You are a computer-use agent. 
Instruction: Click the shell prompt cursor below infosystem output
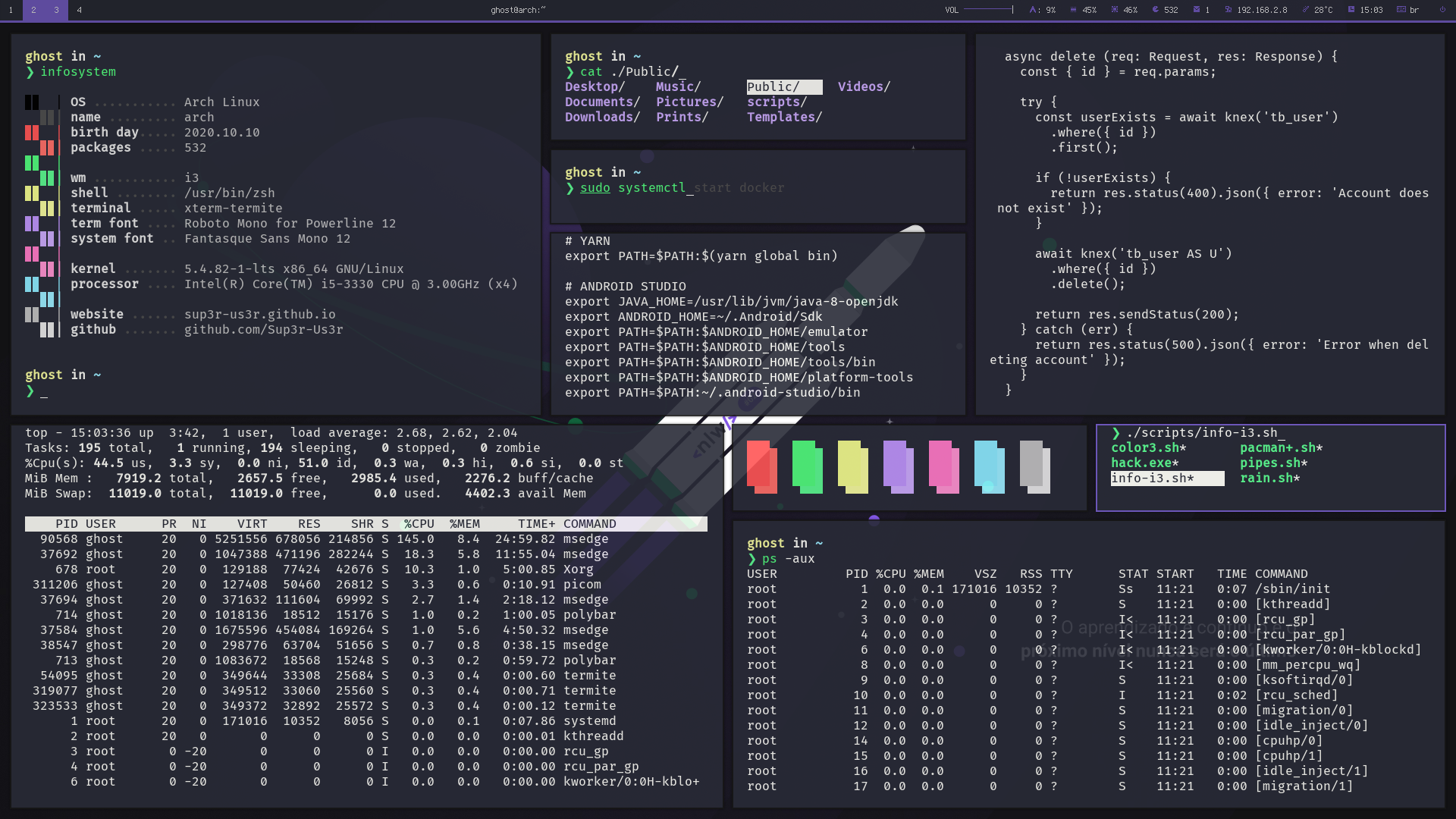coord(44,392)
